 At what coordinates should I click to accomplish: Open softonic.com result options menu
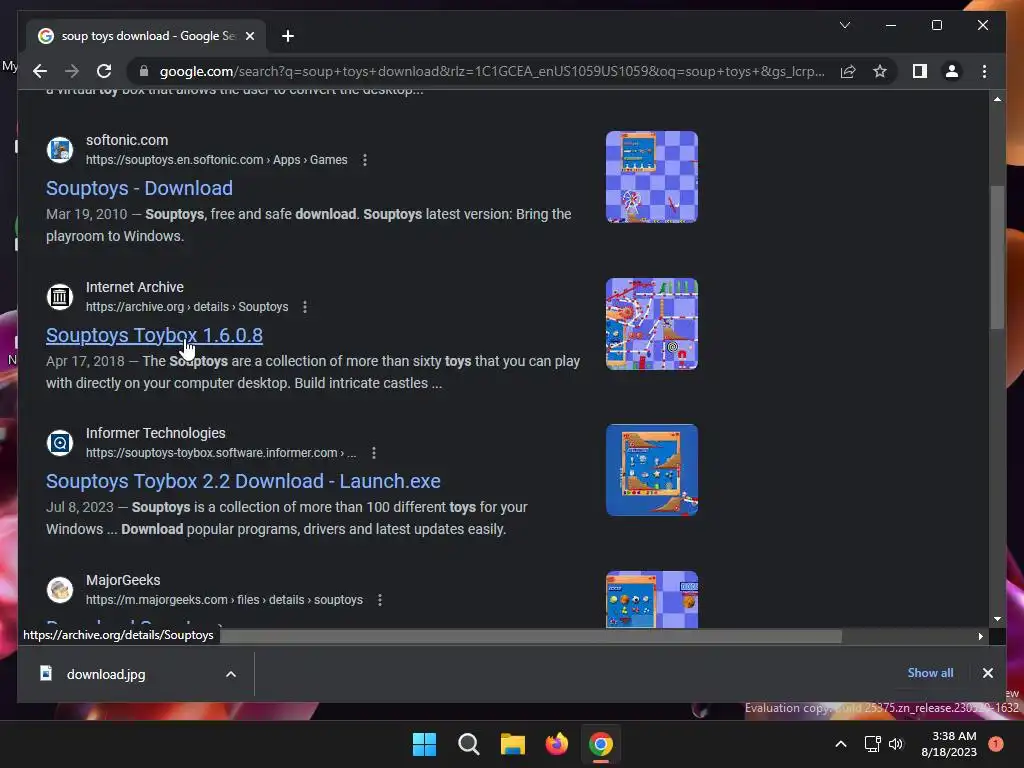pos(365,160)
